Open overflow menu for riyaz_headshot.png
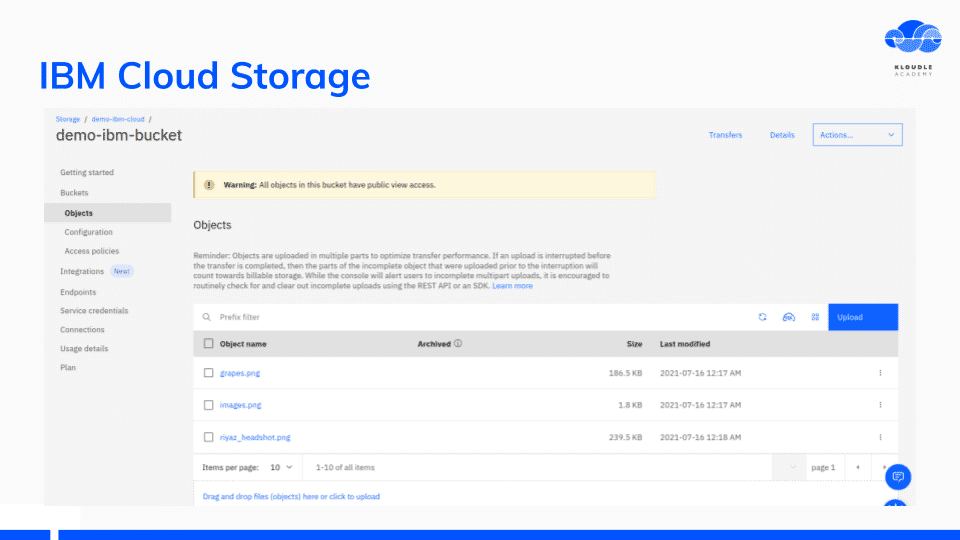 (880, 437)
